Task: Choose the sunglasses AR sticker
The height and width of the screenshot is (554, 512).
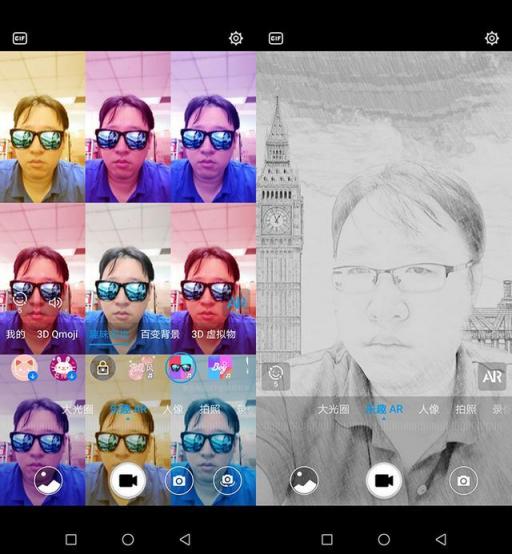Action: (x=181, y=368)
